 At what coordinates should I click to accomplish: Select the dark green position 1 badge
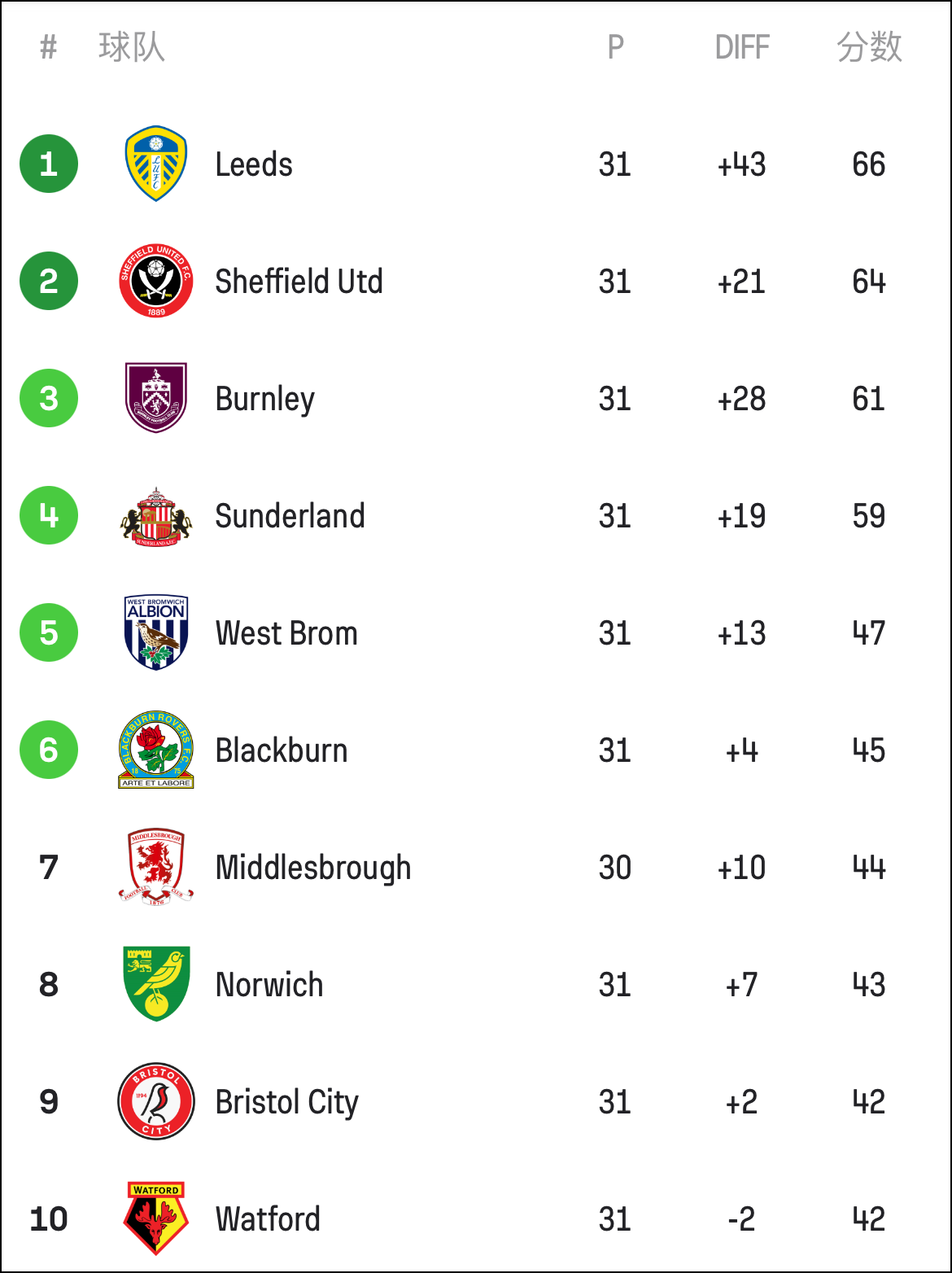point(49,164)
